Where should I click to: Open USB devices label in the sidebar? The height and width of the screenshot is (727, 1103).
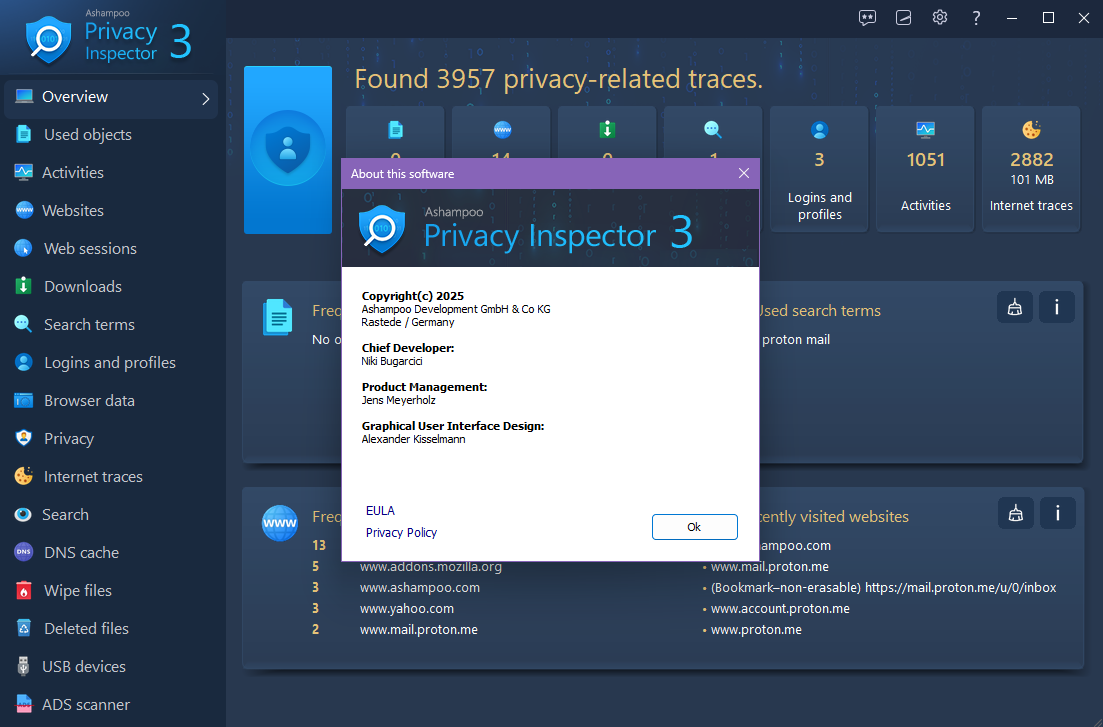84,666
